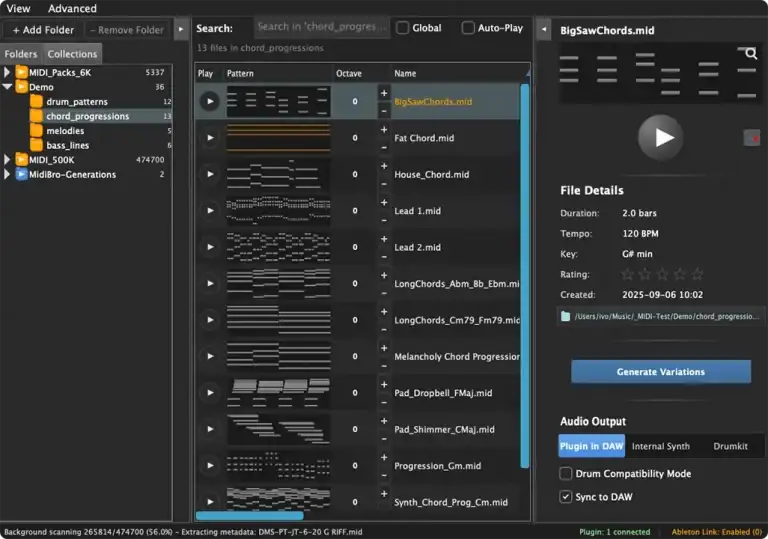Select the bass_lines folder

[x=68, y=146]
